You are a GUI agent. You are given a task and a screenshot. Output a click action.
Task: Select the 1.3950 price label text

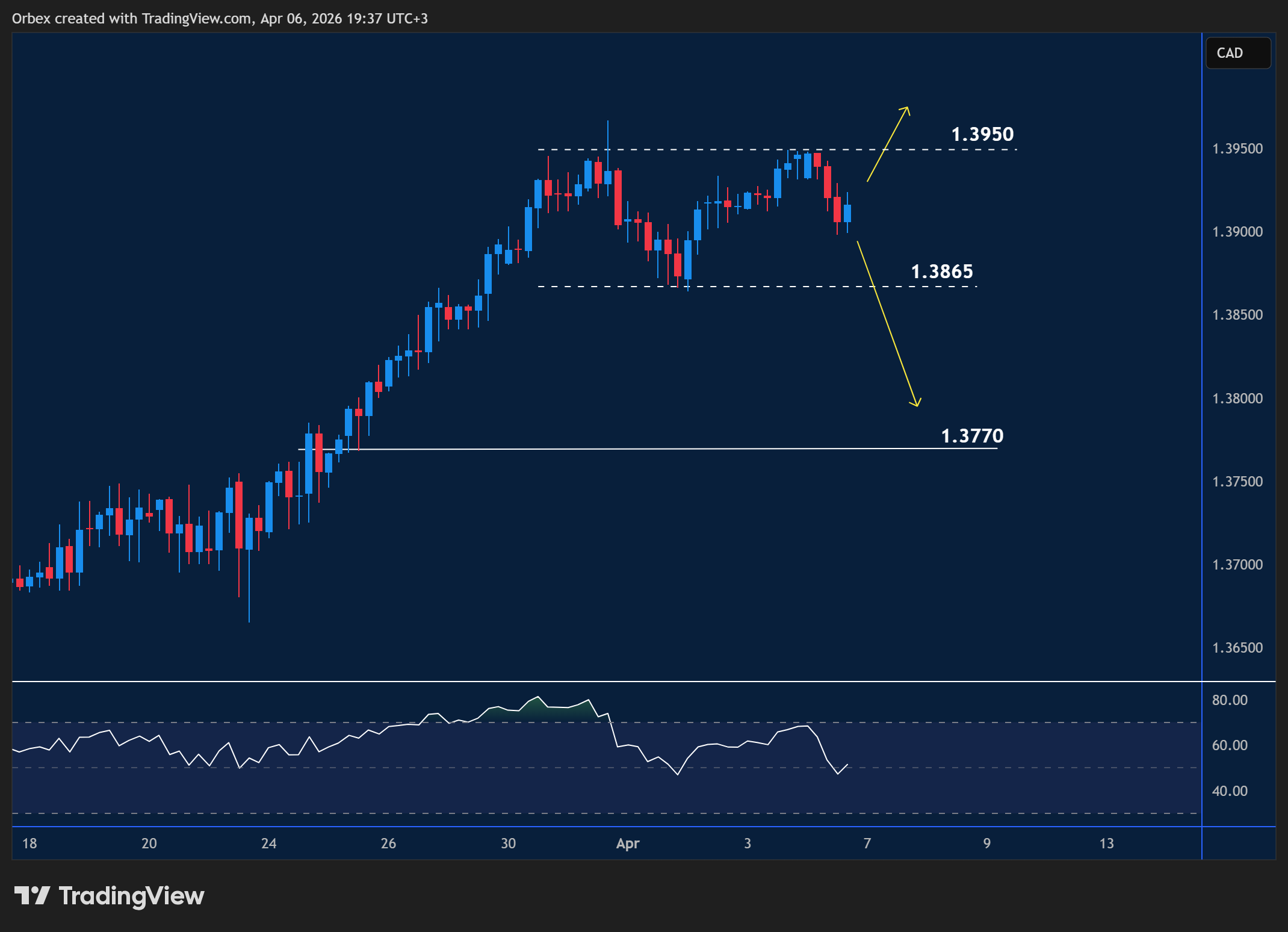[x=982, y=134]
